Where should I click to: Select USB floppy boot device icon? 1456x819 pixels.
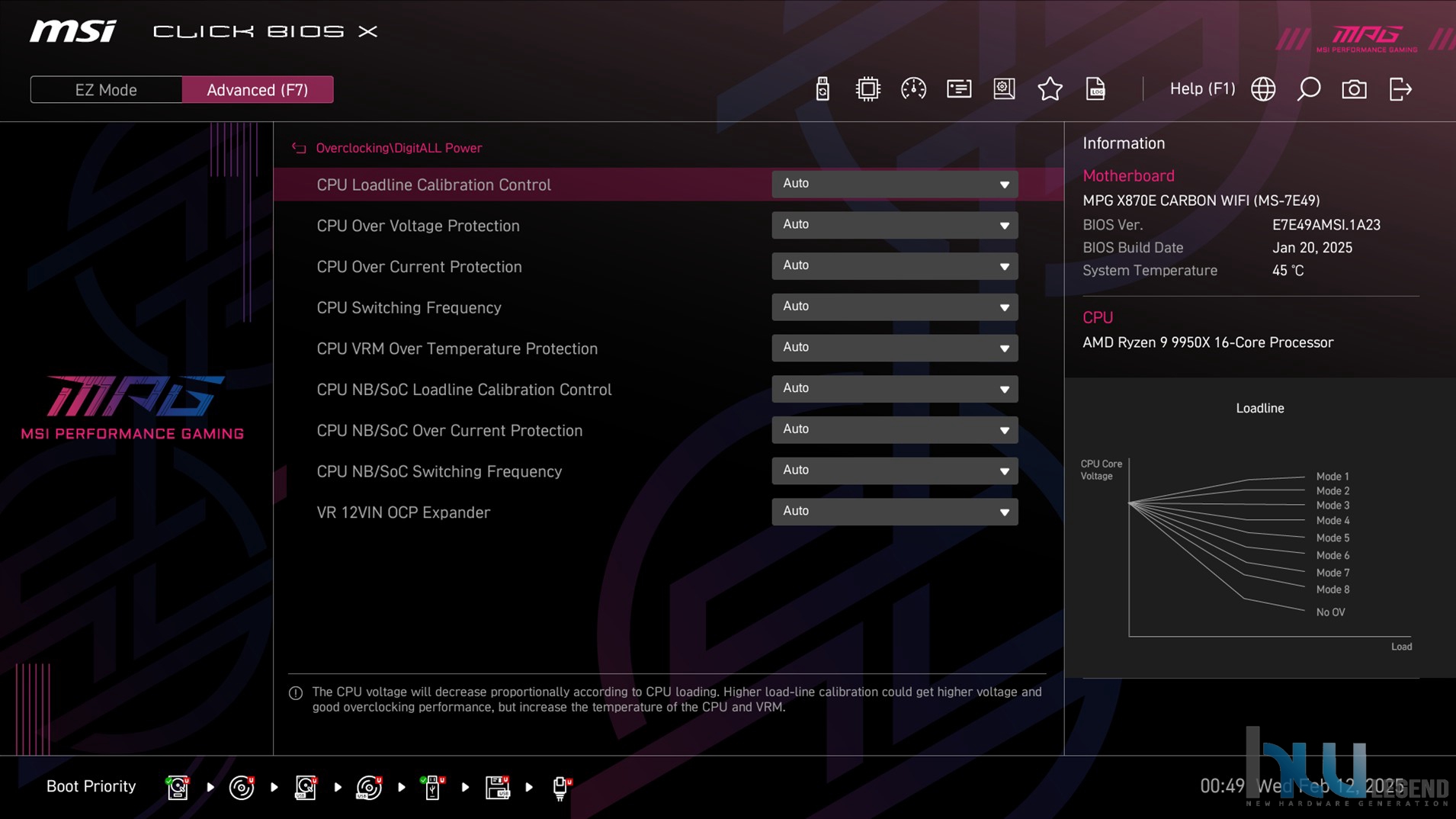coord(497,787)
